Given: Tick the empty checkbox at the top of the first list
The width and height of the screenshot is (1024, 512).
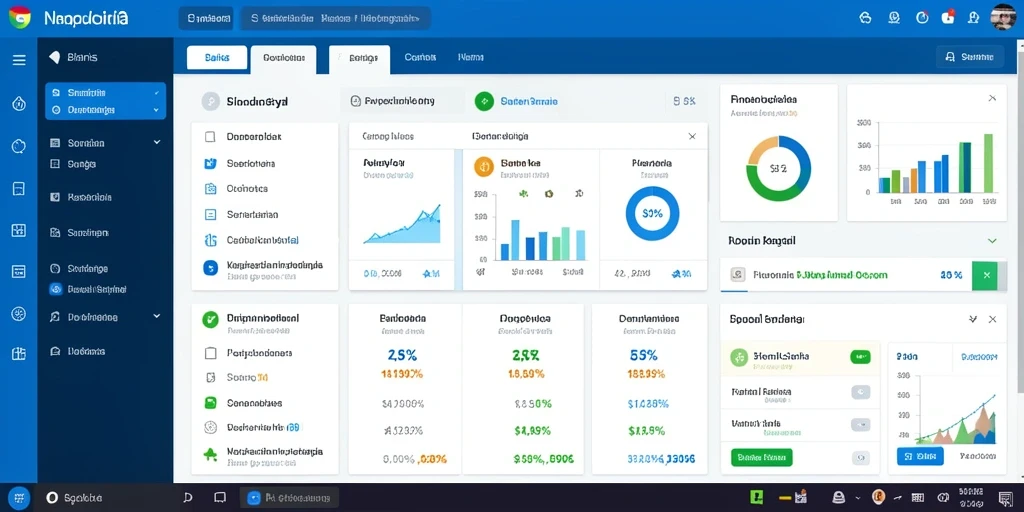Looking at the screenshot, I should pyautogui.click(x=210, y=137).
